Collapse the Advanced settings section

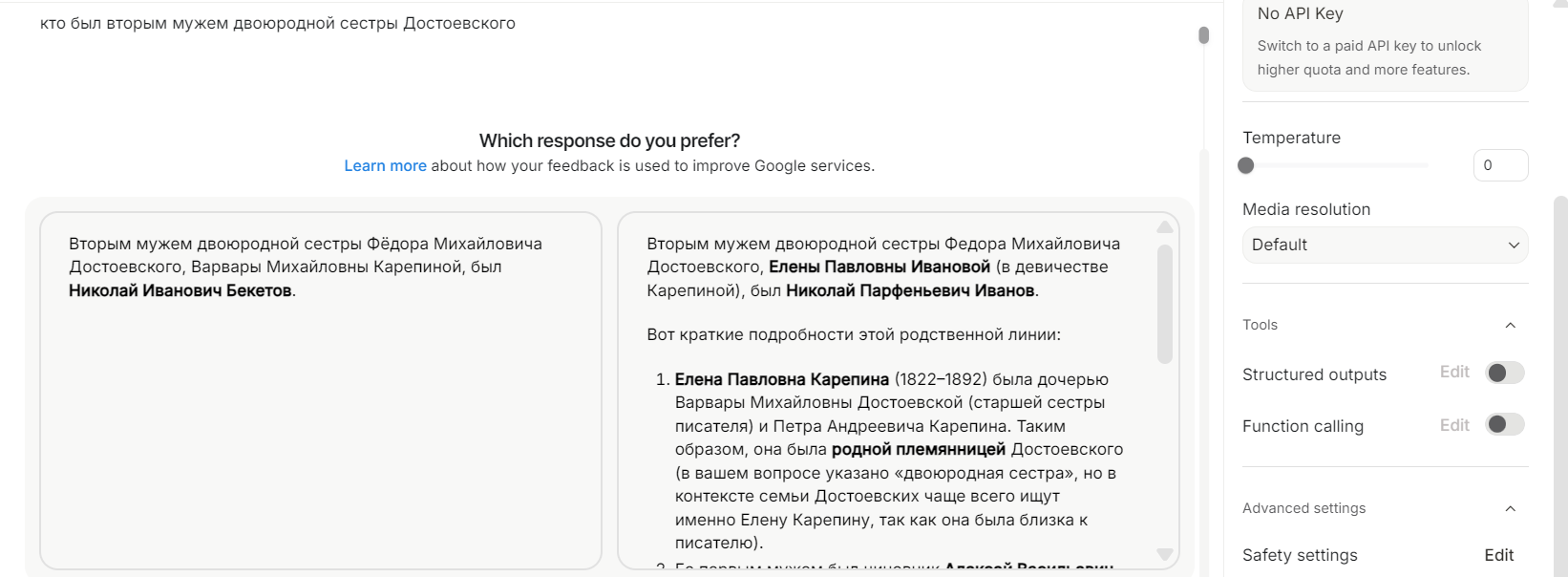(x=1510, y=509)
